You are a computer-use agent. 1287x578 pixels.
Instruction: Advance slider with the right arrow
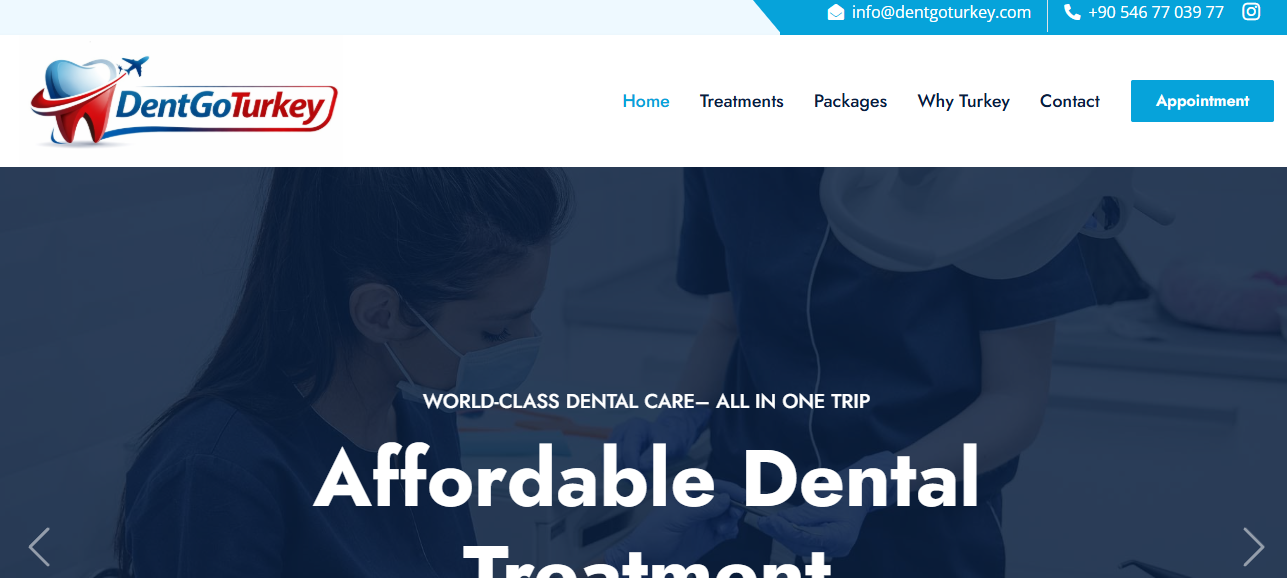(1253, 546)
